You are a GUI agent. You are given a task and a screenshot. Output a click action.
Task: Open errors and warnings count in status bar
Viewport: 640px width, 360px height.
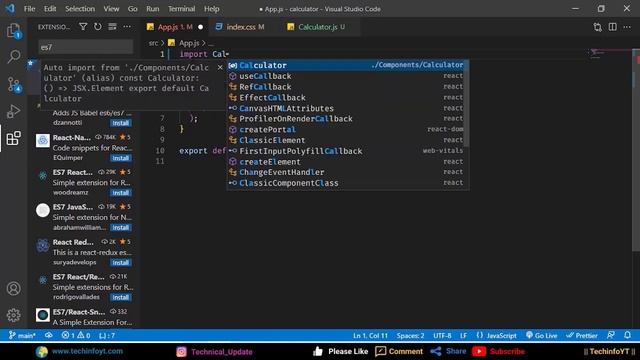click(76, 336)
